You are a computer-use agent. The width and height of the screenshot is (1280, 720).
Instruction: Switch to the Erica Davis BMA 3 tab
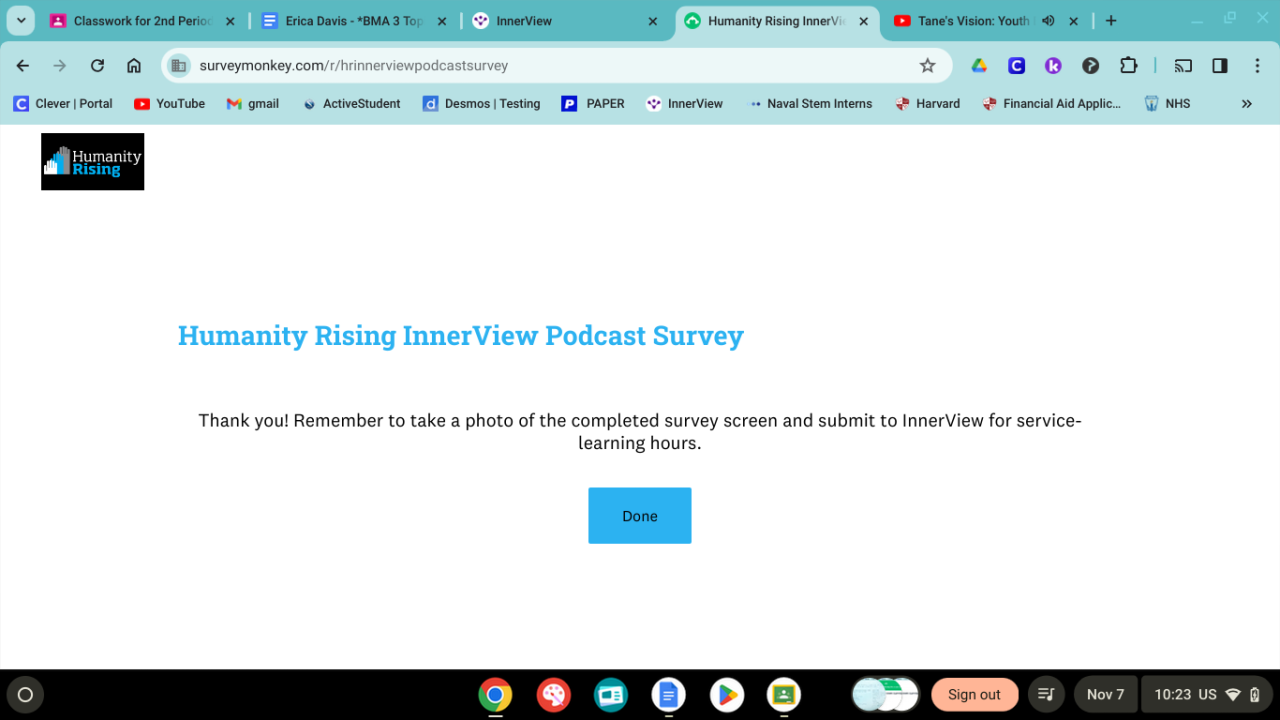tap(354, 21)
